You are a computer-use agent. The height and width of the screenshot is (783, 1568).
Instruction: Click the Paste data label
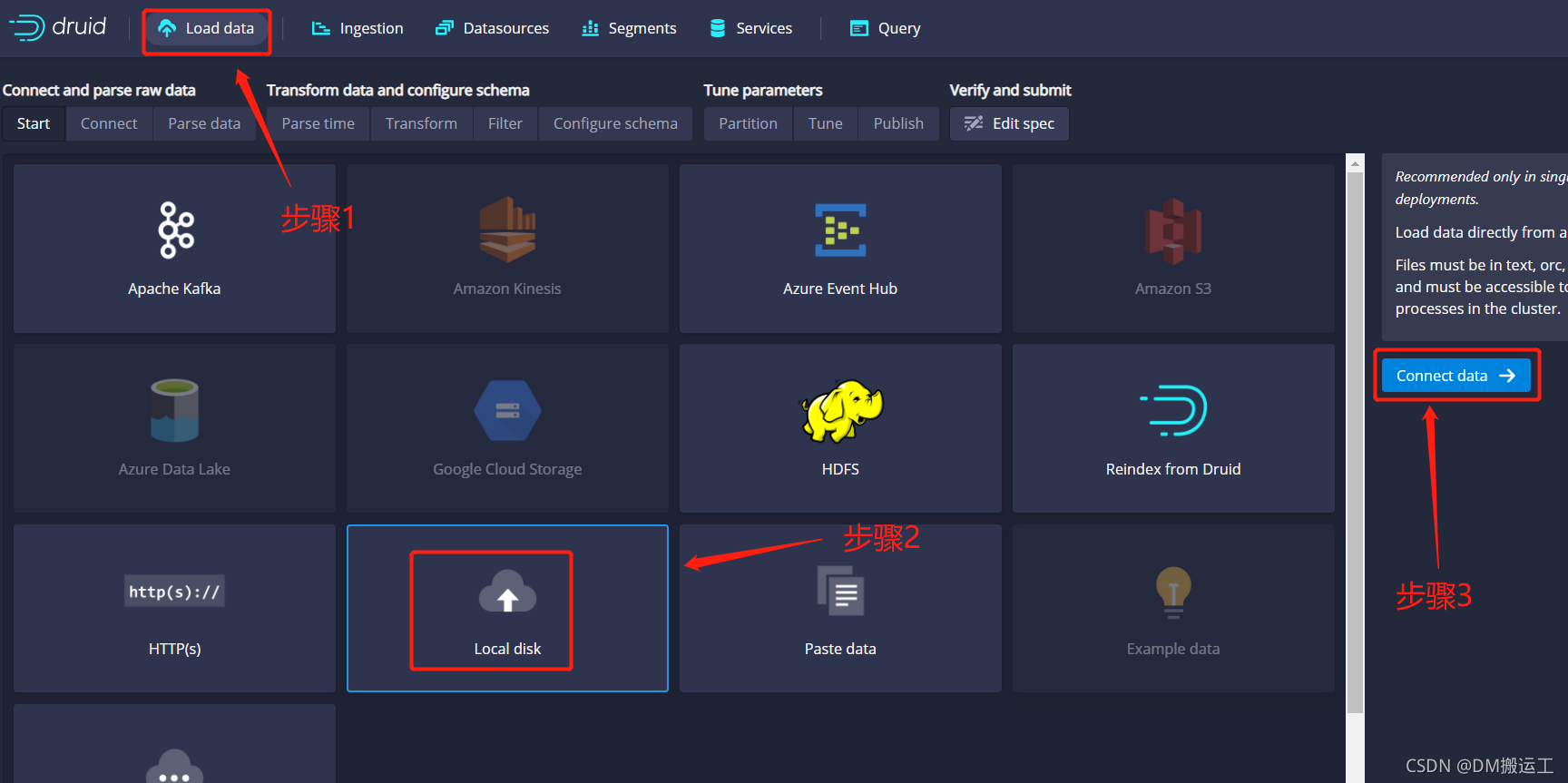click(840, 649)
